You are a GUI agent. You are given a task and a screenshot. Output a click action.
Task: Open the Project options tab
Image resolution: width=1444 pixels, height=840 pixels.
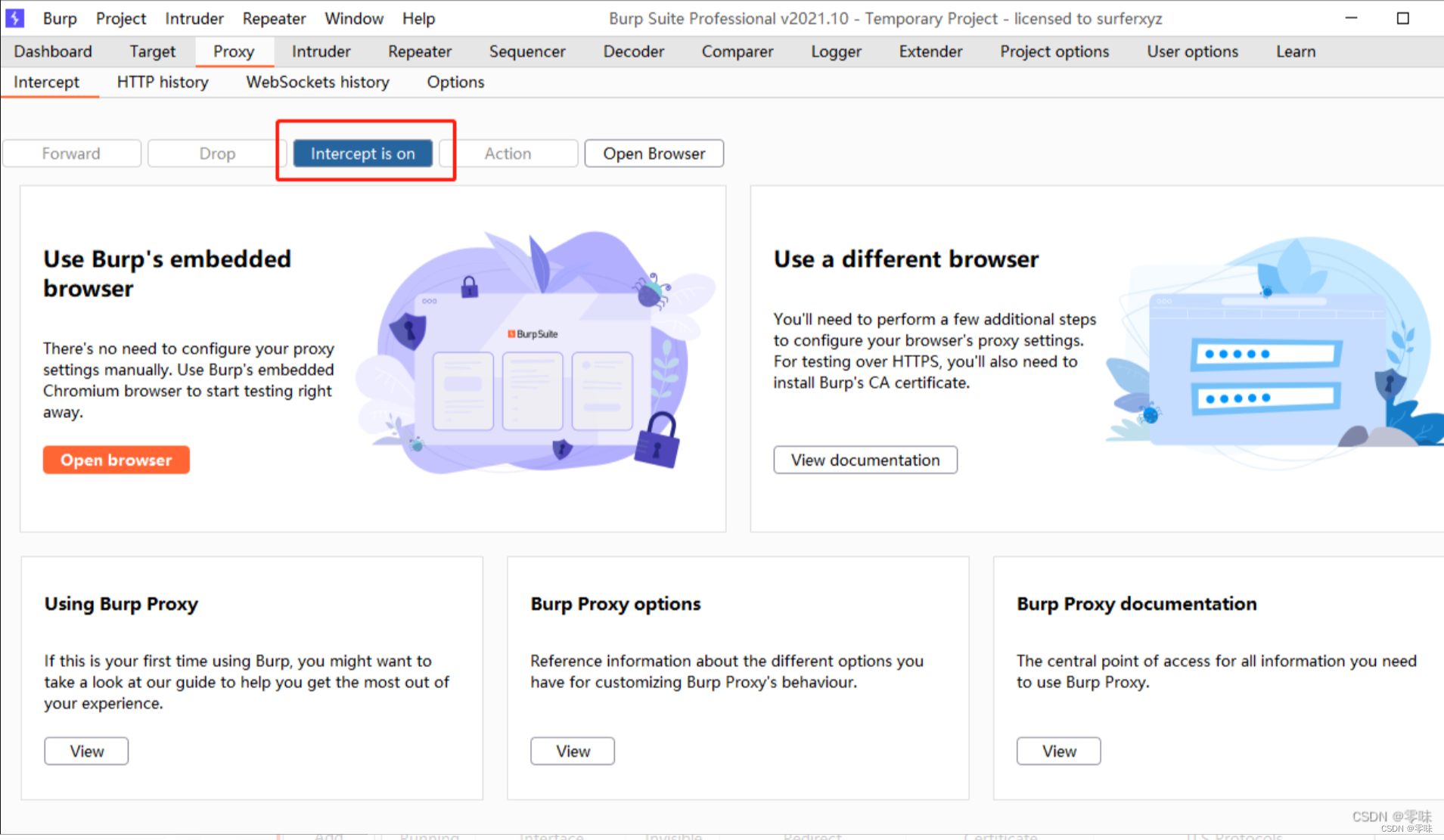coord(1054,51)
